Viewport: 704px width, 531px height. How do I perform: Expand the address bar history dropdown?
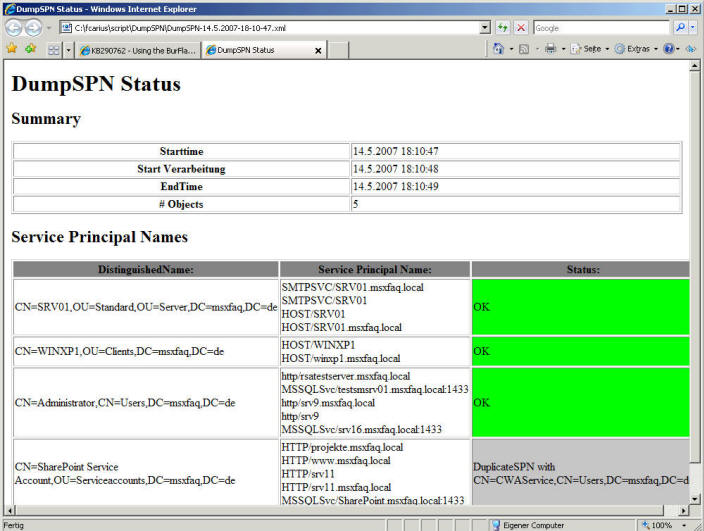coord(485,28)
